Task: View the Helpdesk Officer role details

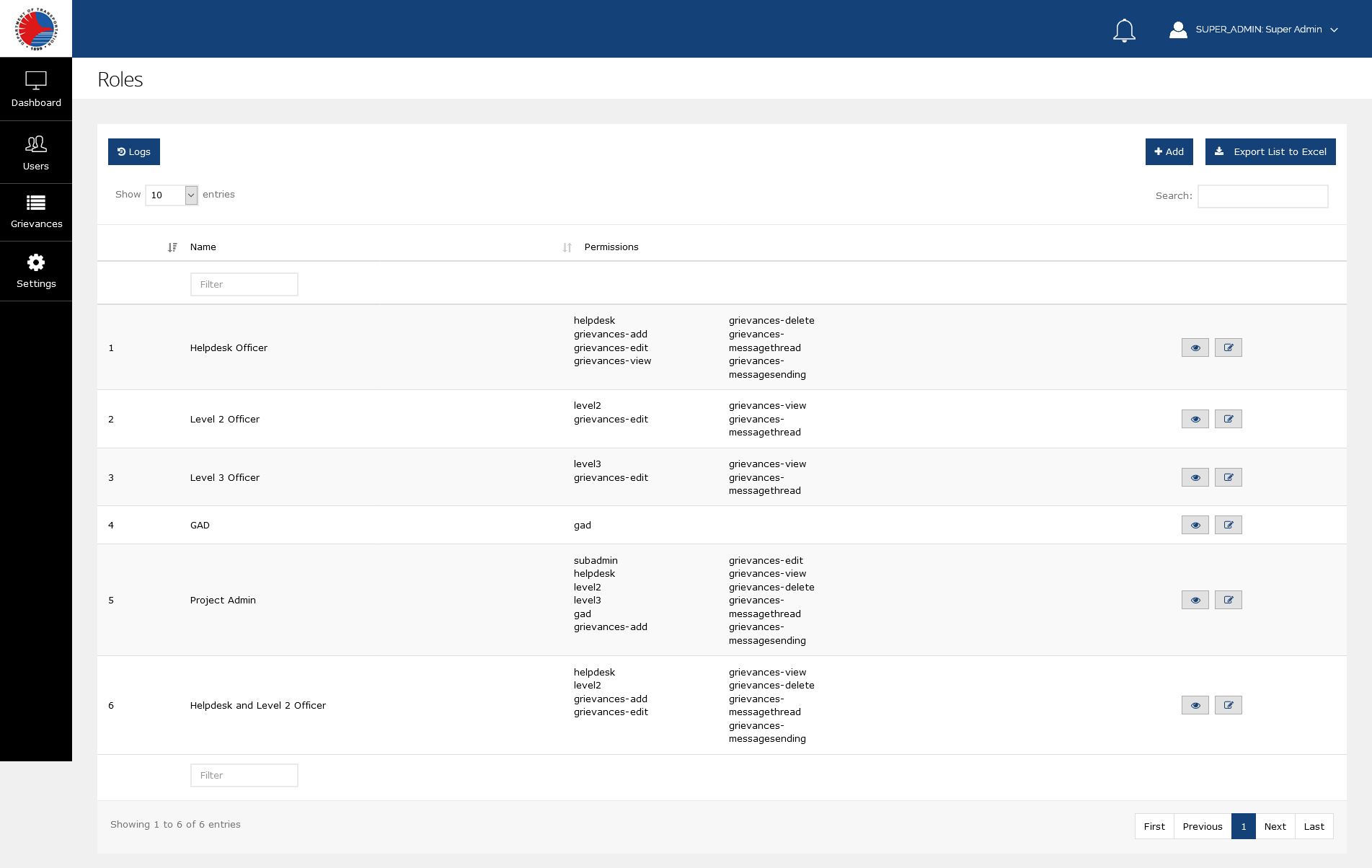Action: pos(1195,347)
